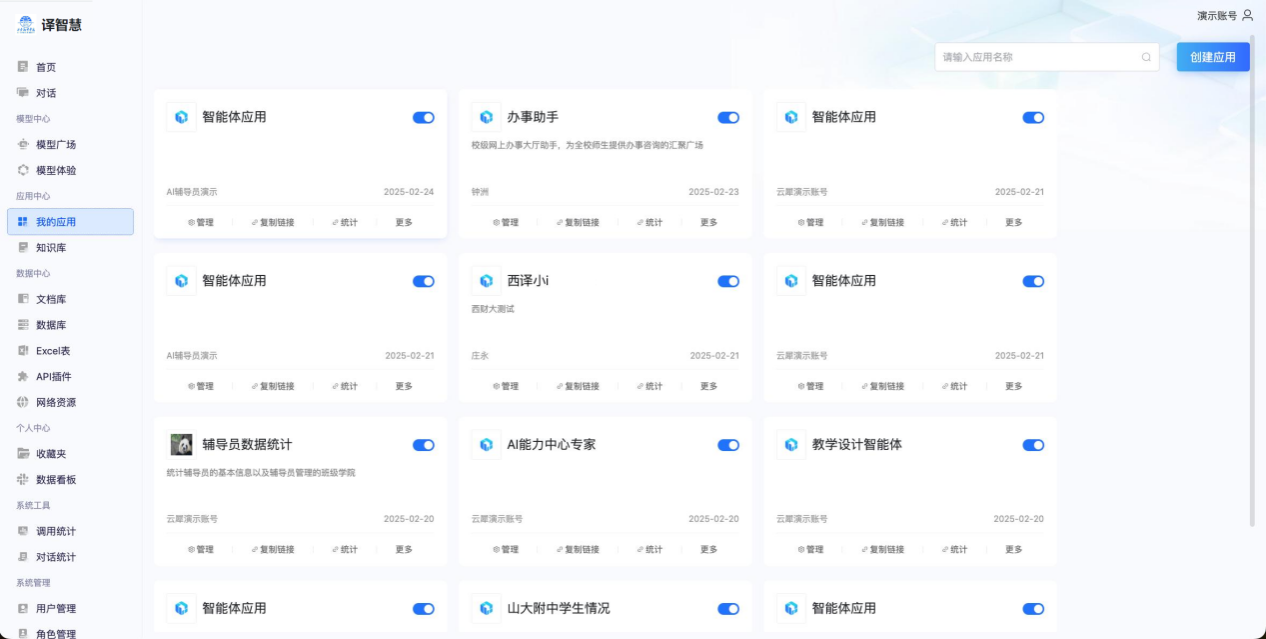Viewport: 1266px width, 639px height.
Task: Click stats icon of 辅导员数据统计 card's 统计
Action: [x=335, y=550]
